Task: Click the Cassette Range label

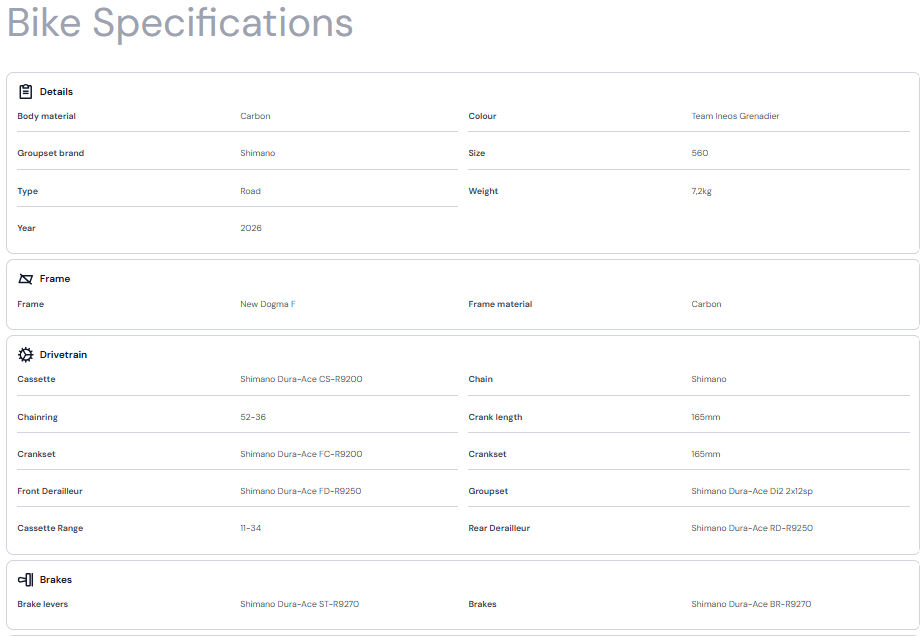Action: [x=51, y=528]
